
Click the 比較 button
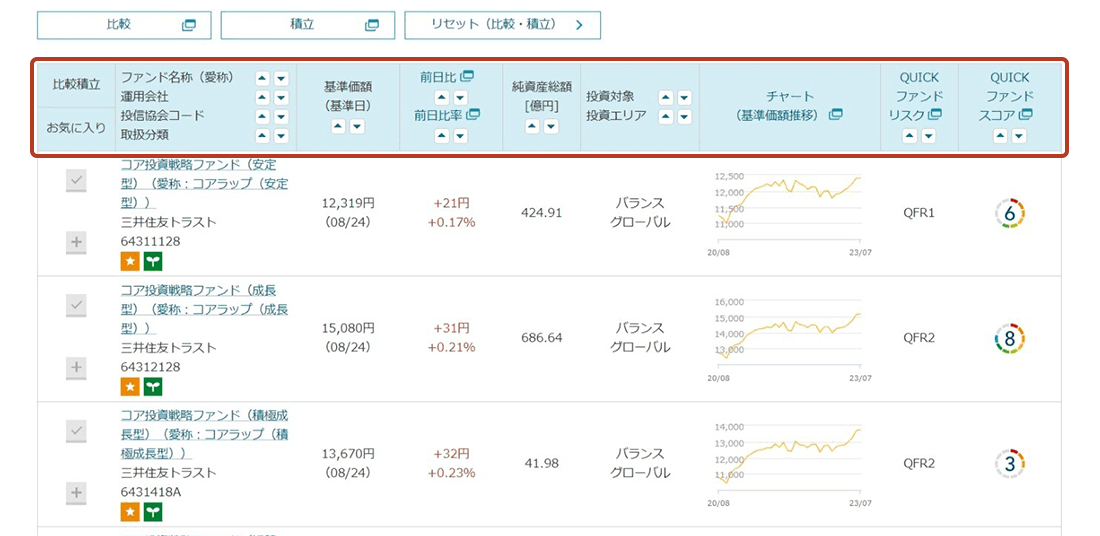[126, 25]
